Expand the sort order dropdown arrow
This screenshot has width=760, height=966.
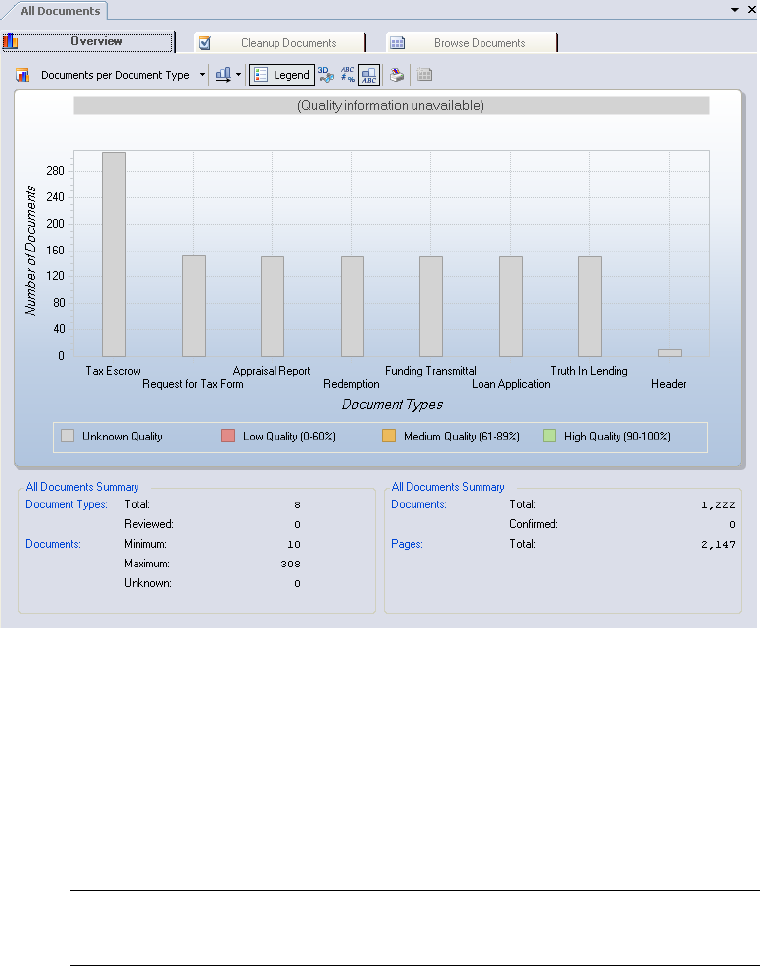tap(238, 75)
